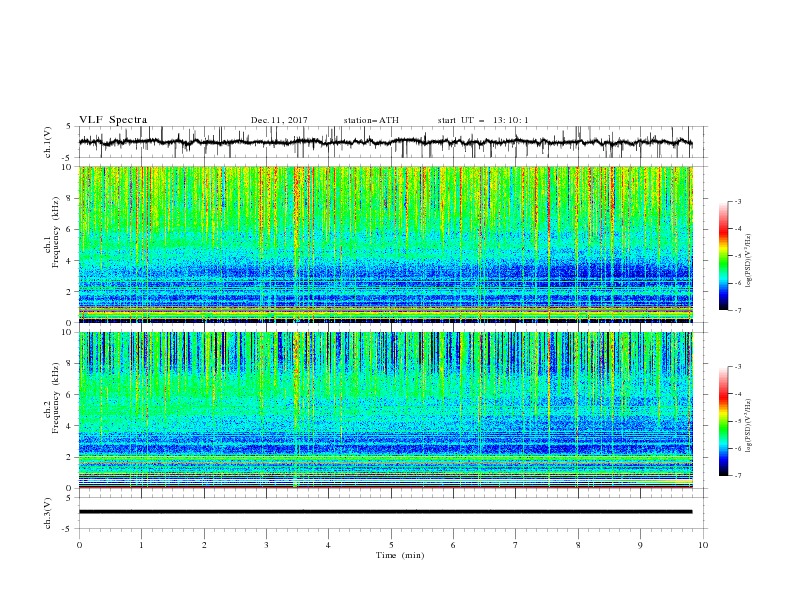Click the "4" frequency tick of ch.2 spectrogram
792x612 pixels.
(71, 426)
